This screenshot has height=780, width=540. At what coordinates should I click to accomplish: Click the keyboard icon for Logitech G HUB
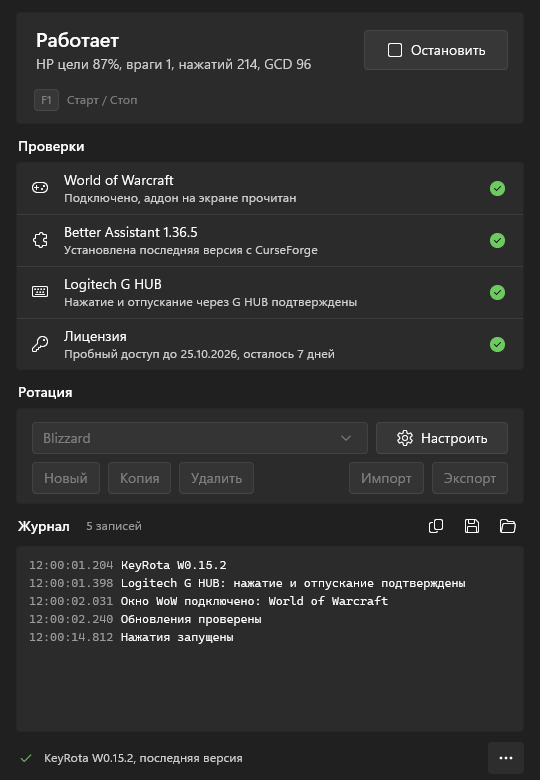pyautogui.click(x=40, y=292)
